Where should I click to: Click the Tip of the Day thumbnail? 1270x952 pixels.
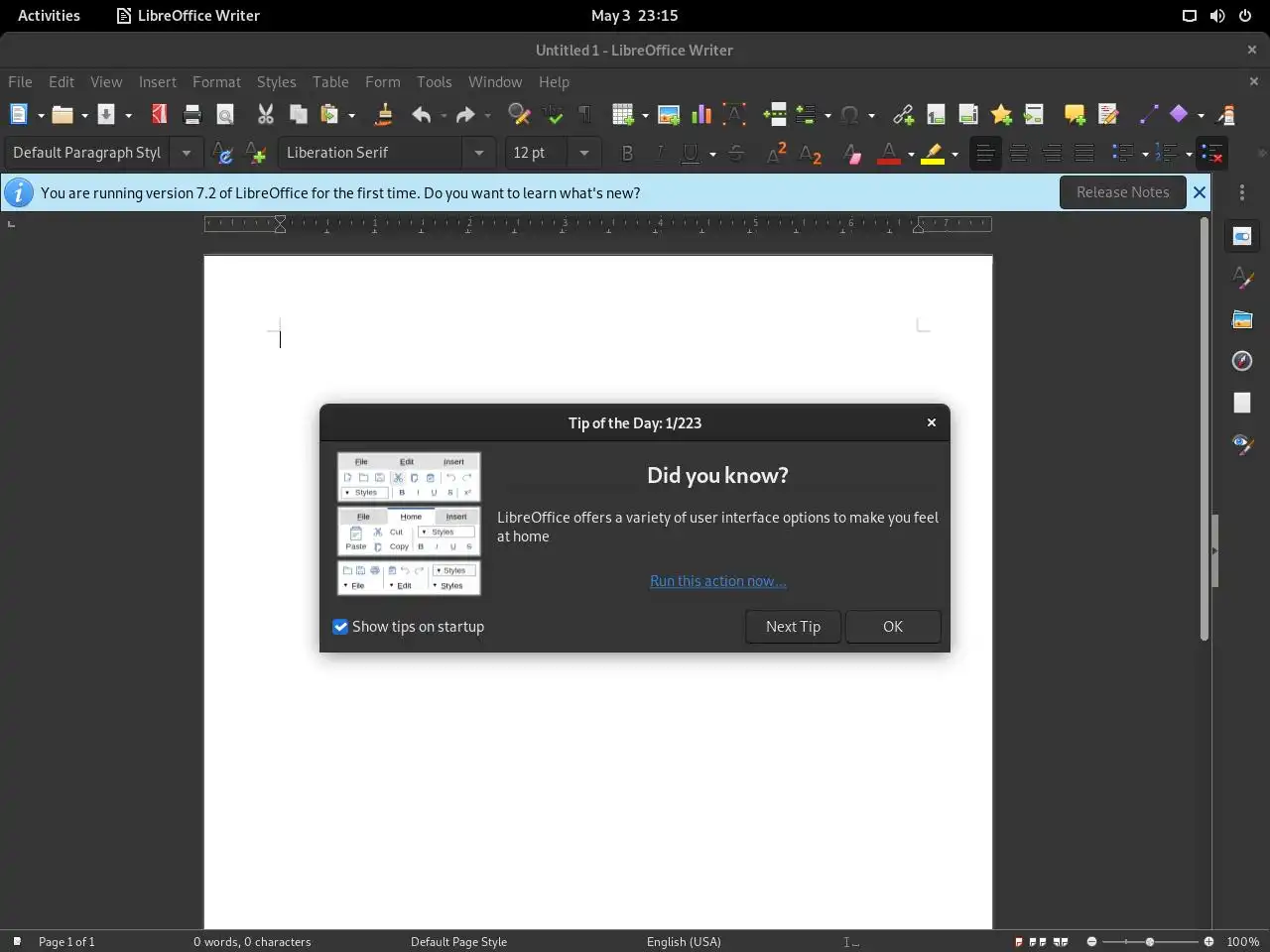coord(409,524)
